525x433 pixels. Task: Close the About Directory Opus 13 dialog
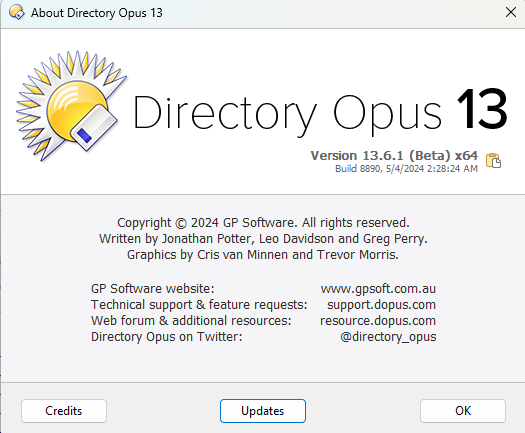click(511, 12)
